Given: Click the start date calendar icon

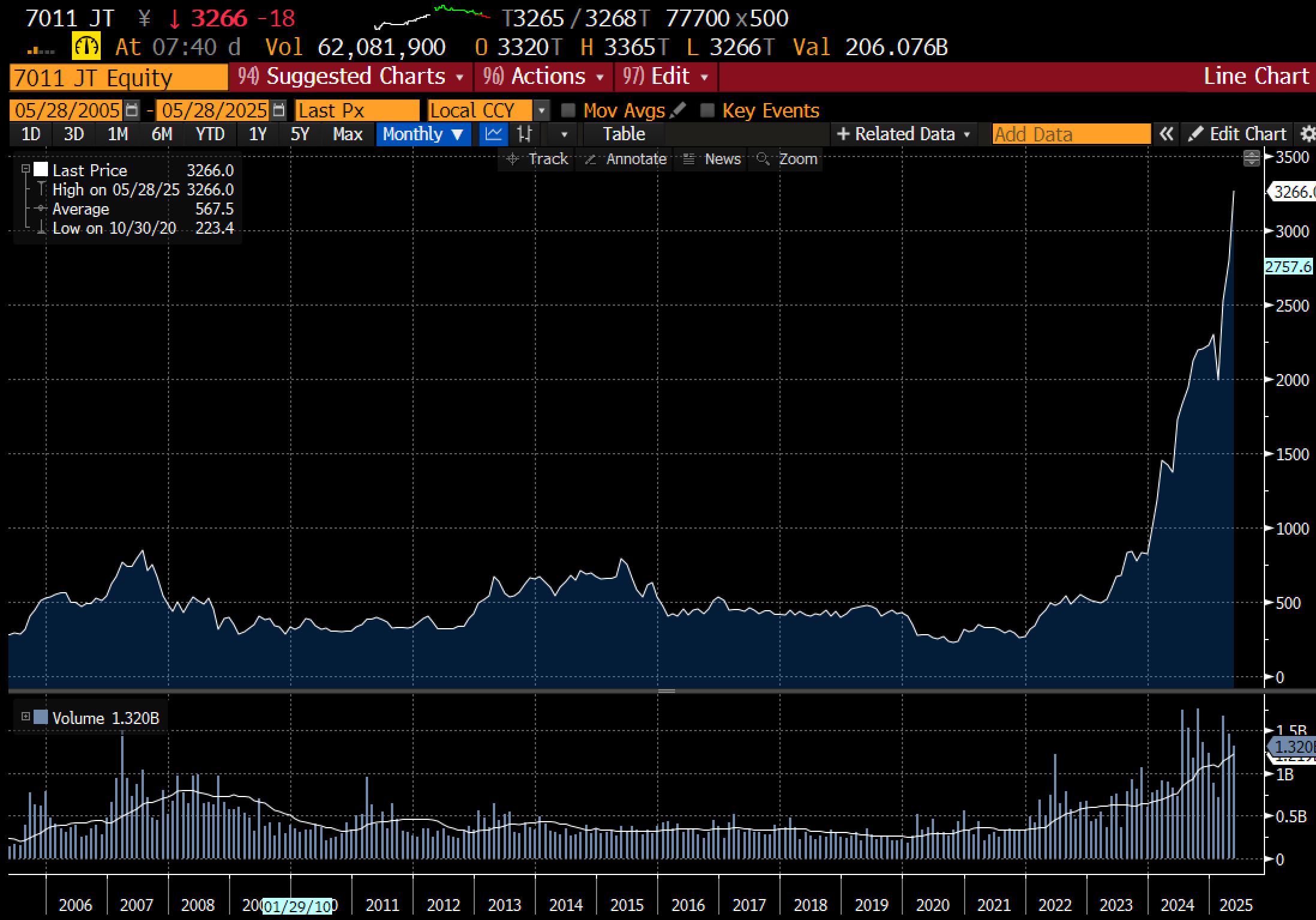Looking at the screenshot, I should (x=132, y=110).
